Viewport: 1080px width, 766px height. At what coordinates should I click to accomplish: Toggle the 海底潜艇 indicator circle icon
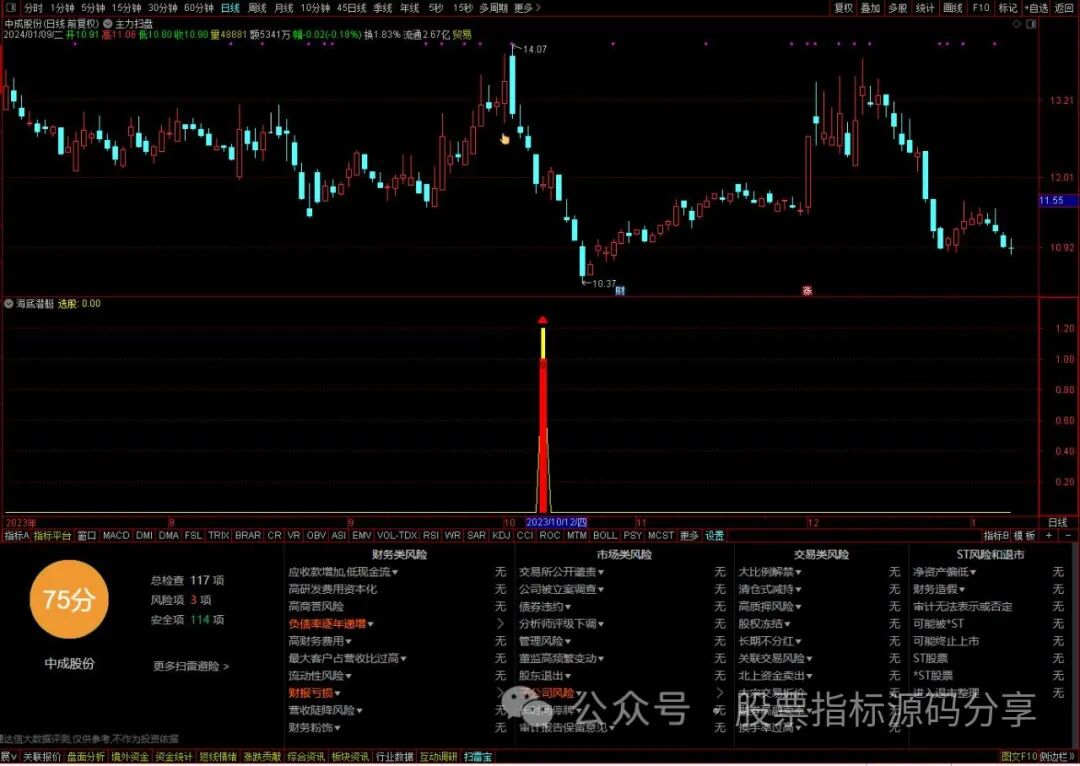[x=9, y=304]
